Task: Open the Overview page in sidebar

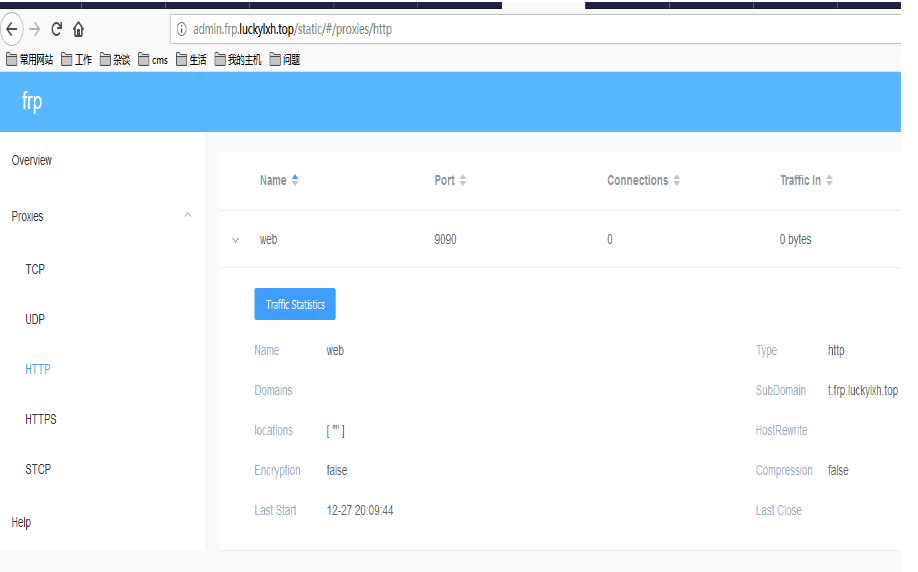Action: pos(32,160)
